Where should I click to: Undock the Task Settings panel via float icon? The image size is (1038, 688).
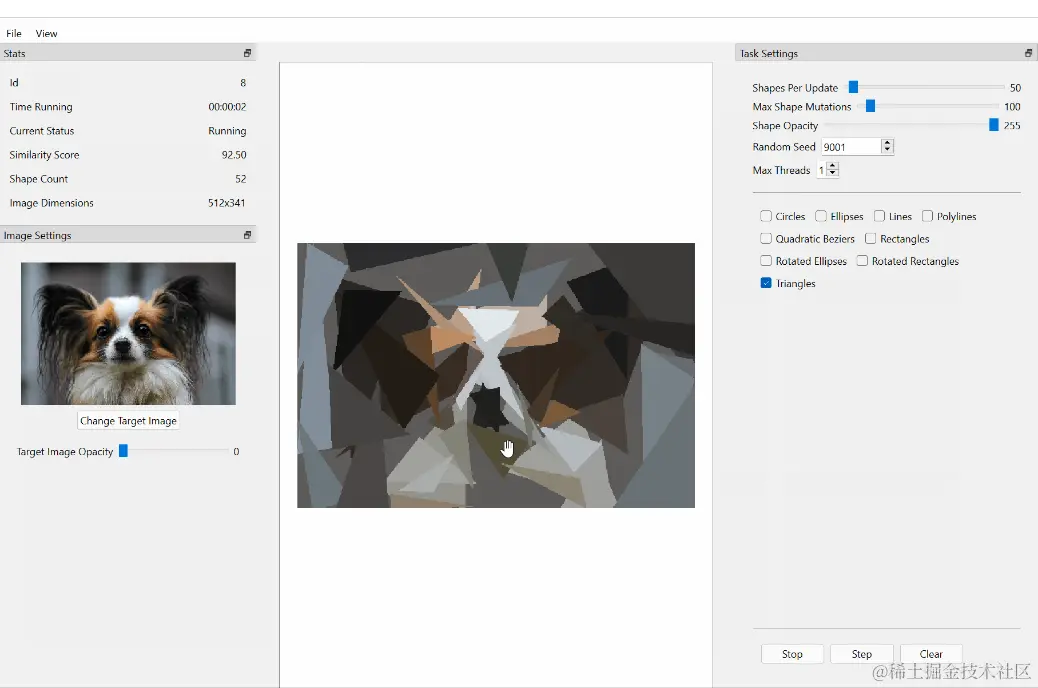tap(1027, 53)
